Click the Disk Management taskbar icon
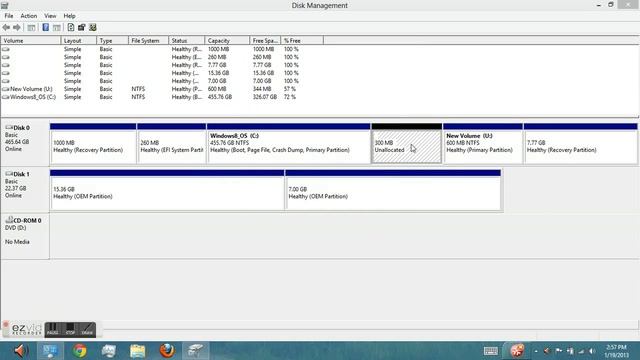The height and width of the screenshot is (360, 640). (x=196, y=351)
